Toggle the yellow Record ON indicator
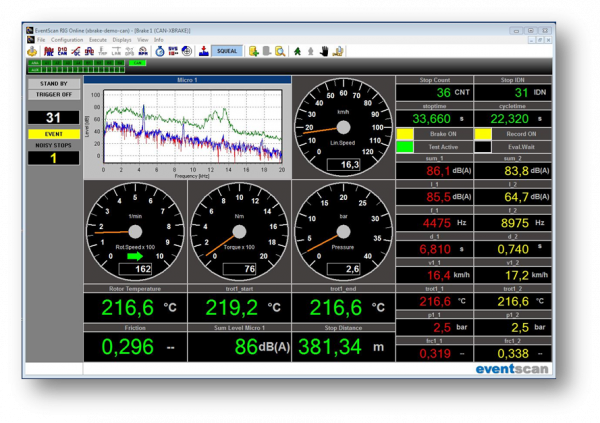 coord(482,133)
